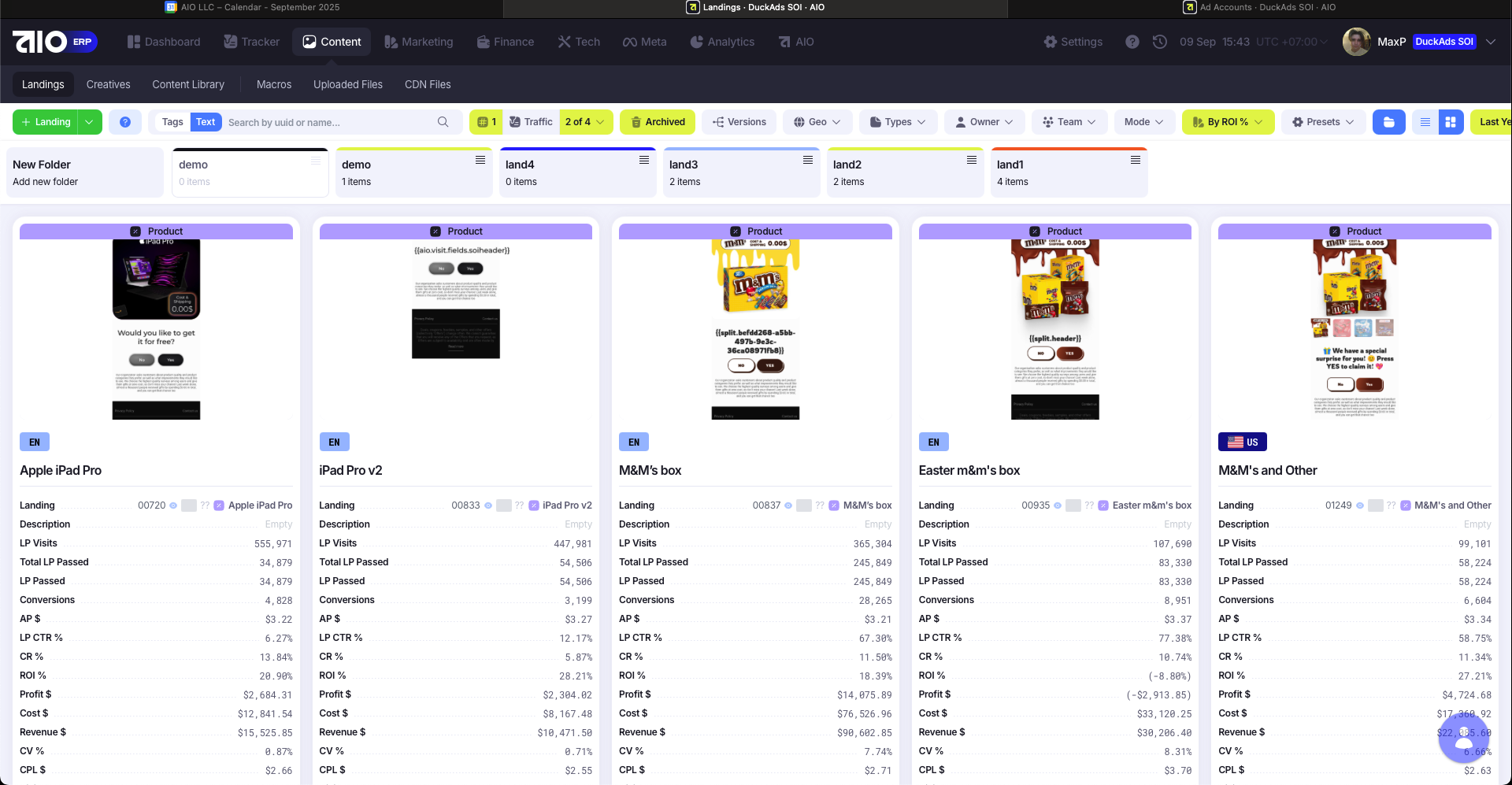Click the eye icon next to 01249
The image size is (1512, 785).
1360,505
